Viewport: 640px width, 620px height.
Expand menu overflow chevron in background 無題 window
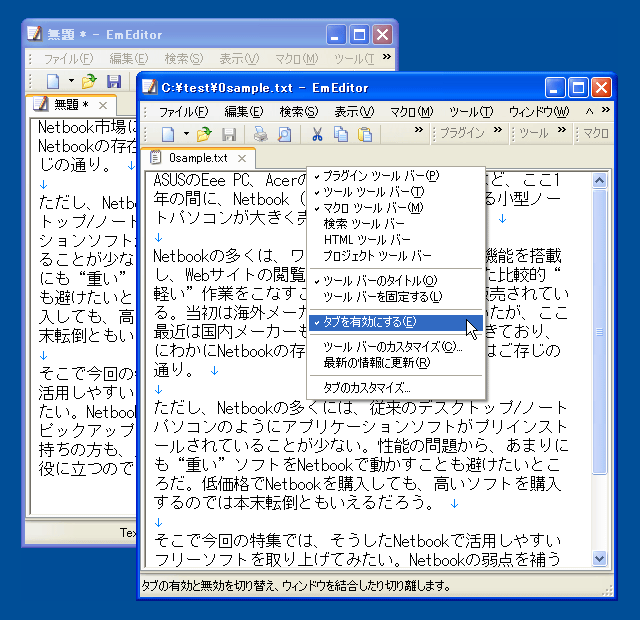[387, 57]
